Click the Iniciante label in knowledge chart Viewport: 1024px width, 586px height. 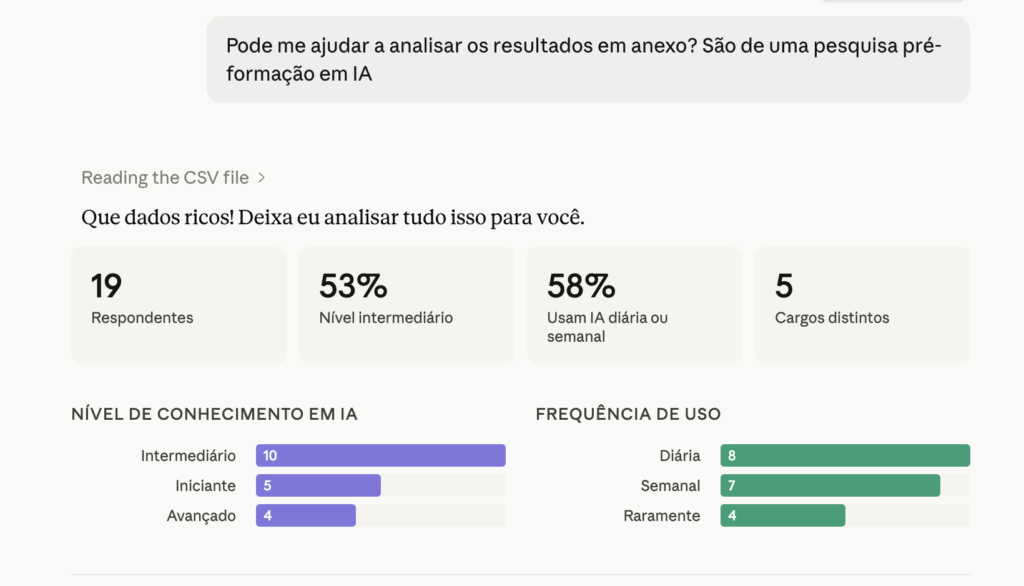(205, 485)
